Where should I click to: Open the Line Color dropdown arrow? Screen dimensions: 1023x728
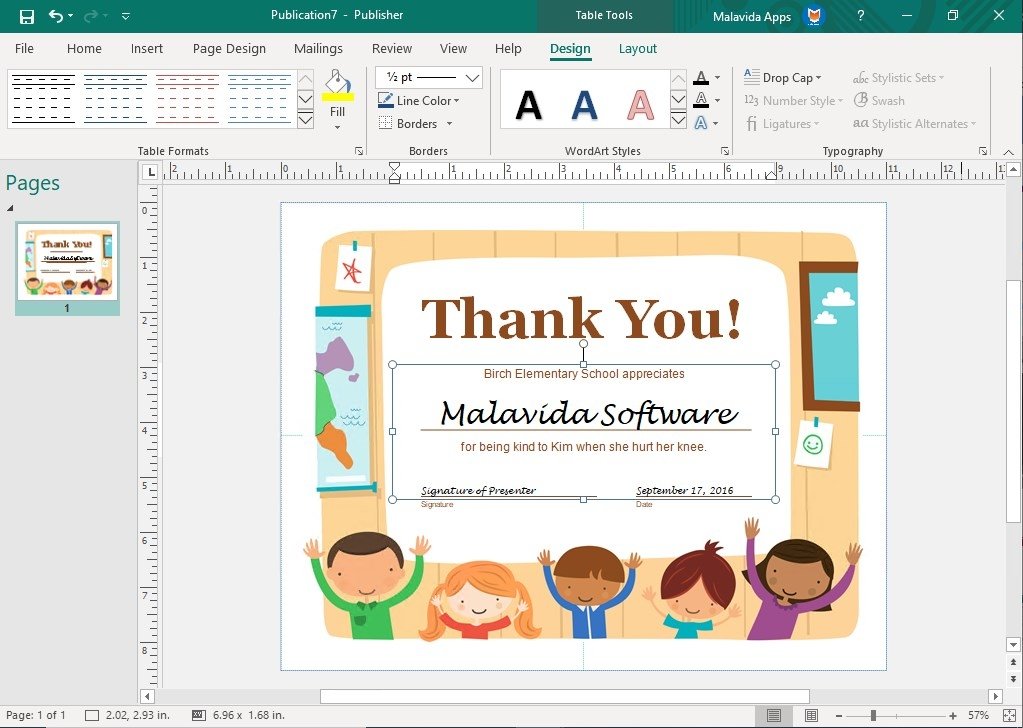pos(456,100)
